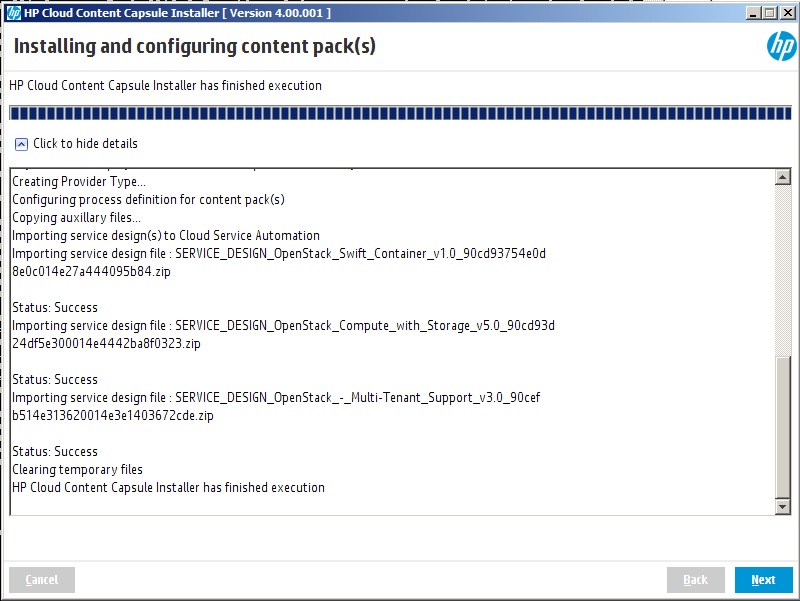800x601 pixels.
Task: Click the completed installation progress bar
Action: (x=400, y=114)
